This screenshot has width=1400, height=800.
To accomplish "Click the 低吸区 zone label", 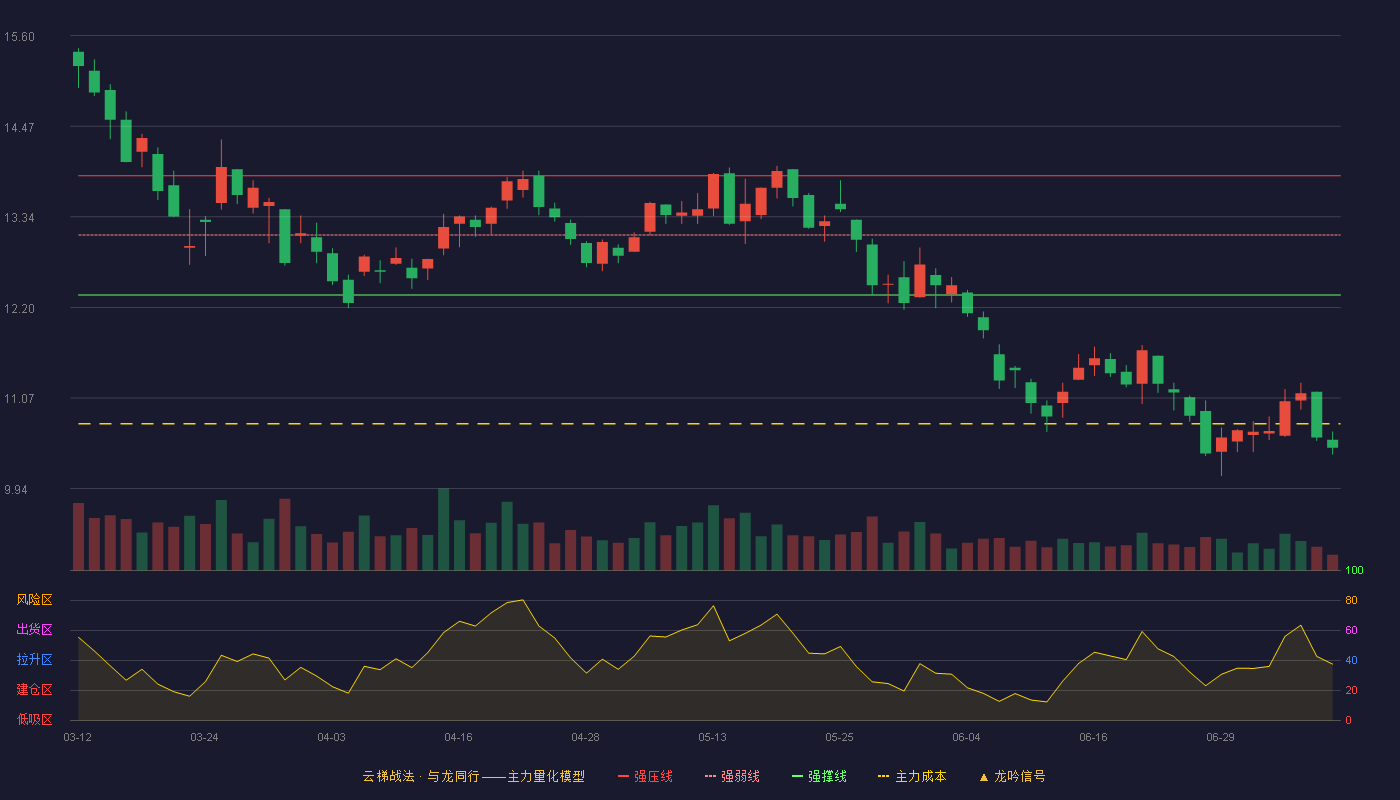I will (34, 720).
